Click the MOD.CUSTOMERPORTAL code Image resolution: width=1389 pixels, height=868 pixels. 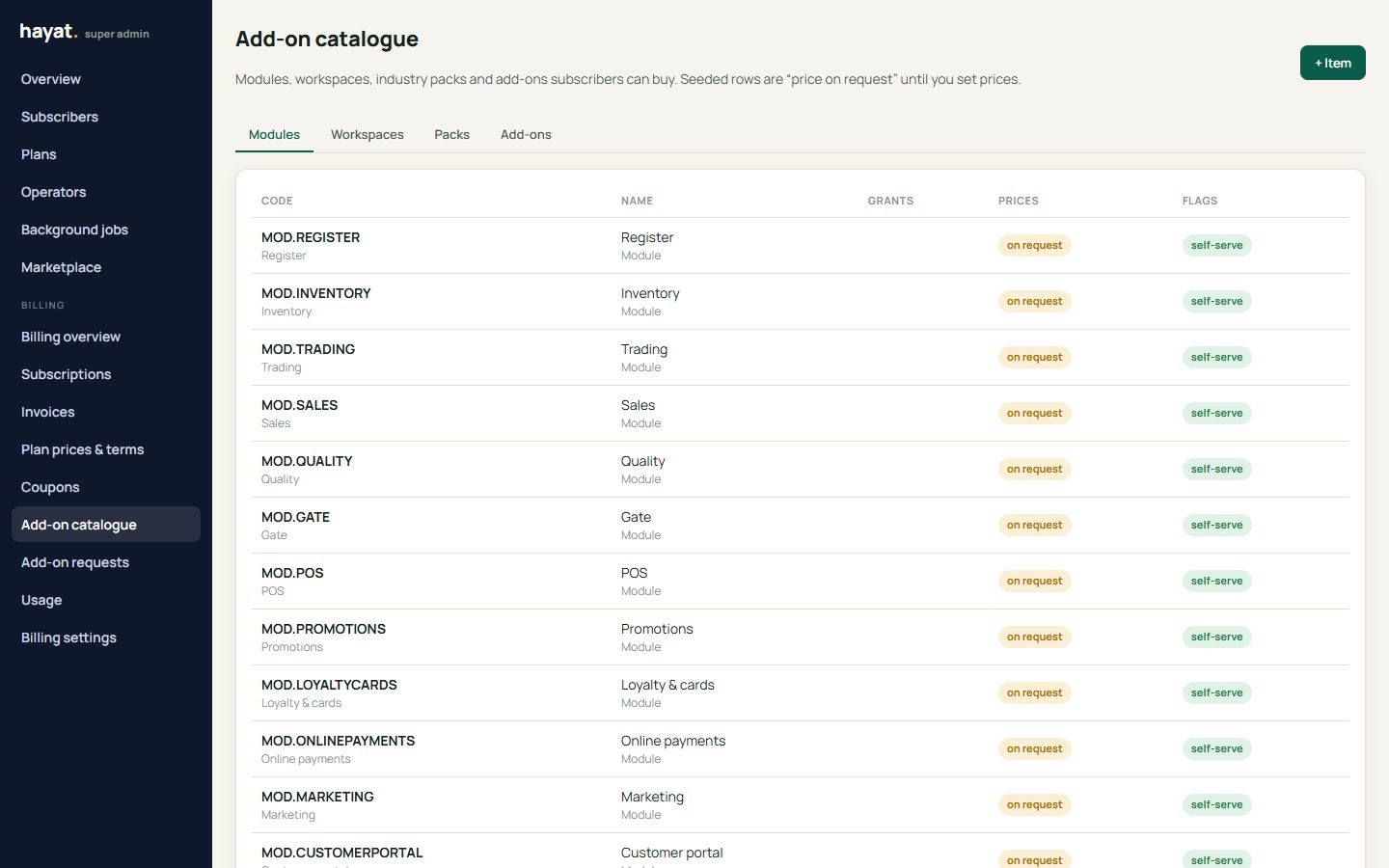(341, 853)
